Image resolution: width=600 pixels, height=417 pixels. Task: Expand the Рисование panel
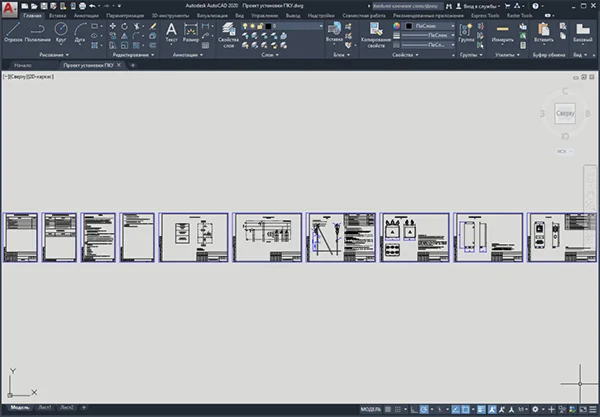(54, 55)
